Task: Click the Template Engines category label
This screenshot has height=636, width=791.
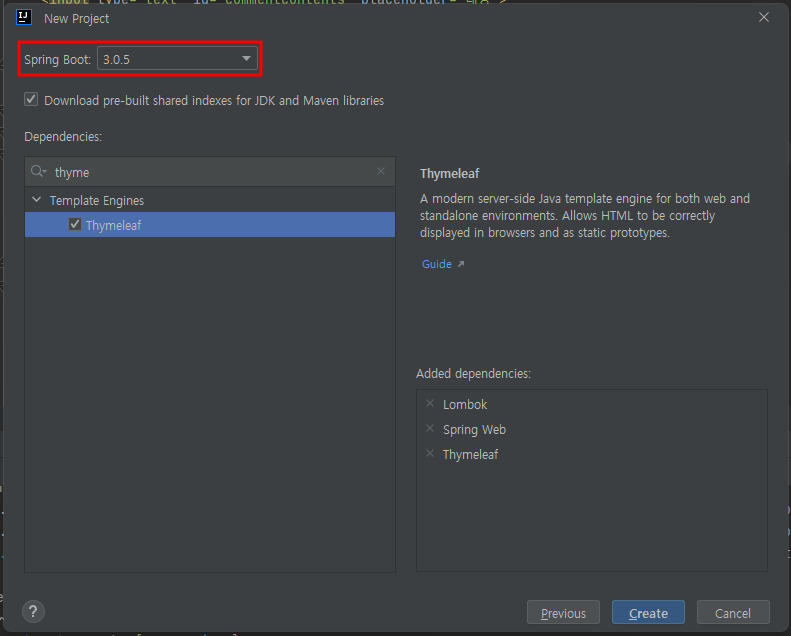Action: (97, 200)
